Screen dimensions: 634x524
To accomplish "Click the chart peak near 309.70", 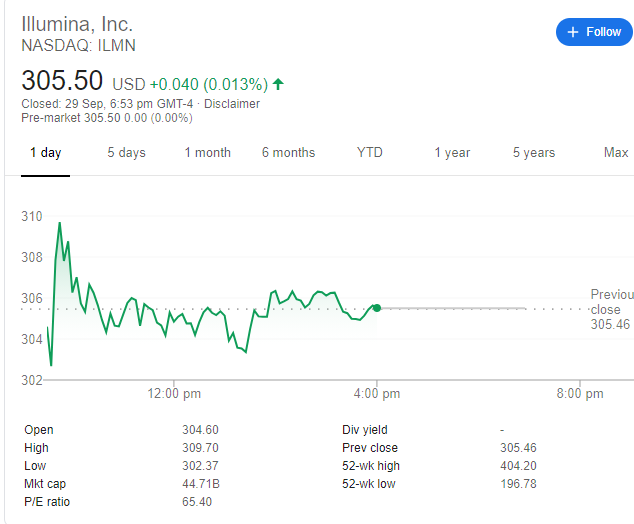I will click(x=60, y=223).
